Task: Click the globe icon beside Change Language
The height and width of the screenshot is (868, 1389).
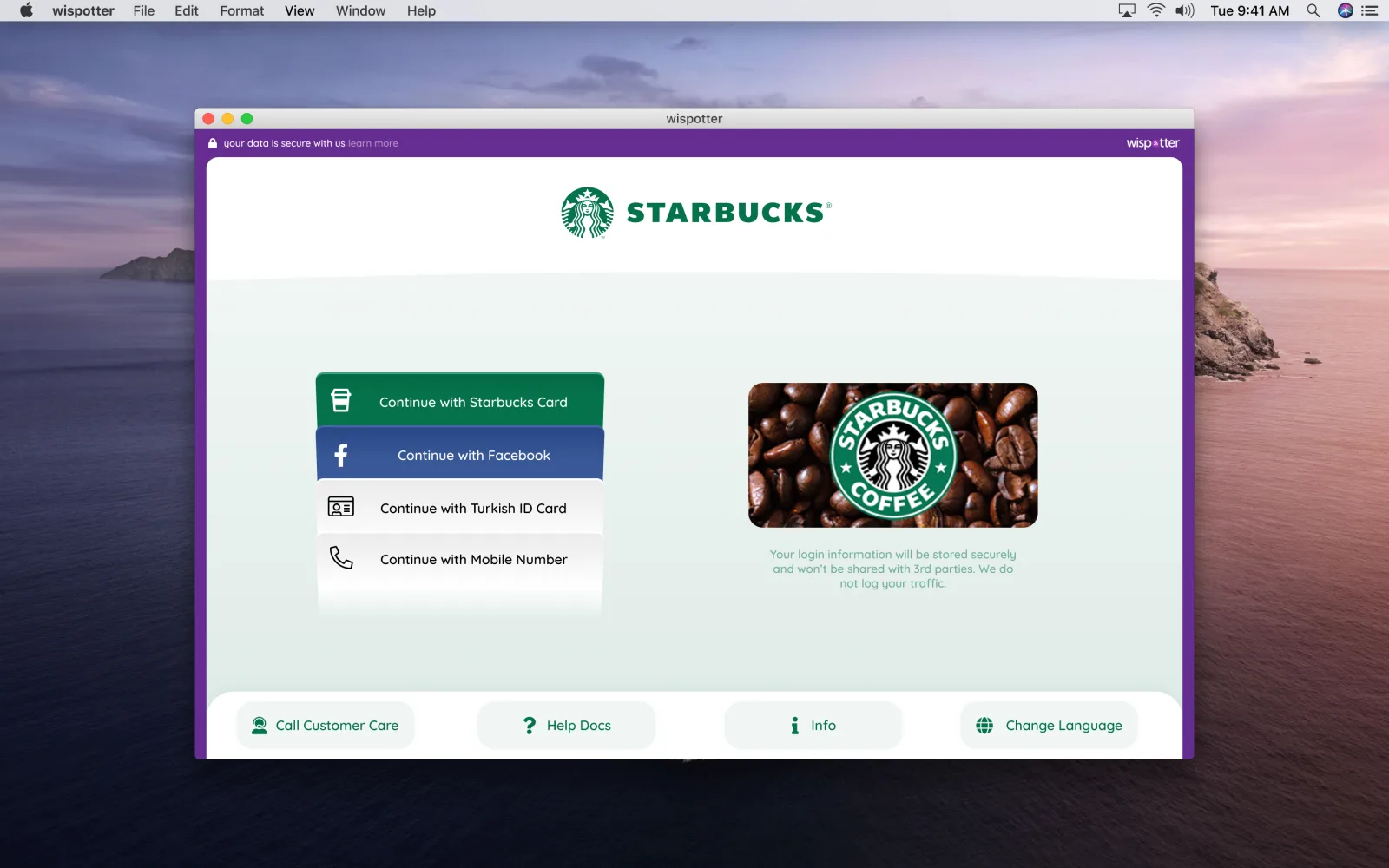Action: pos(984,726)
